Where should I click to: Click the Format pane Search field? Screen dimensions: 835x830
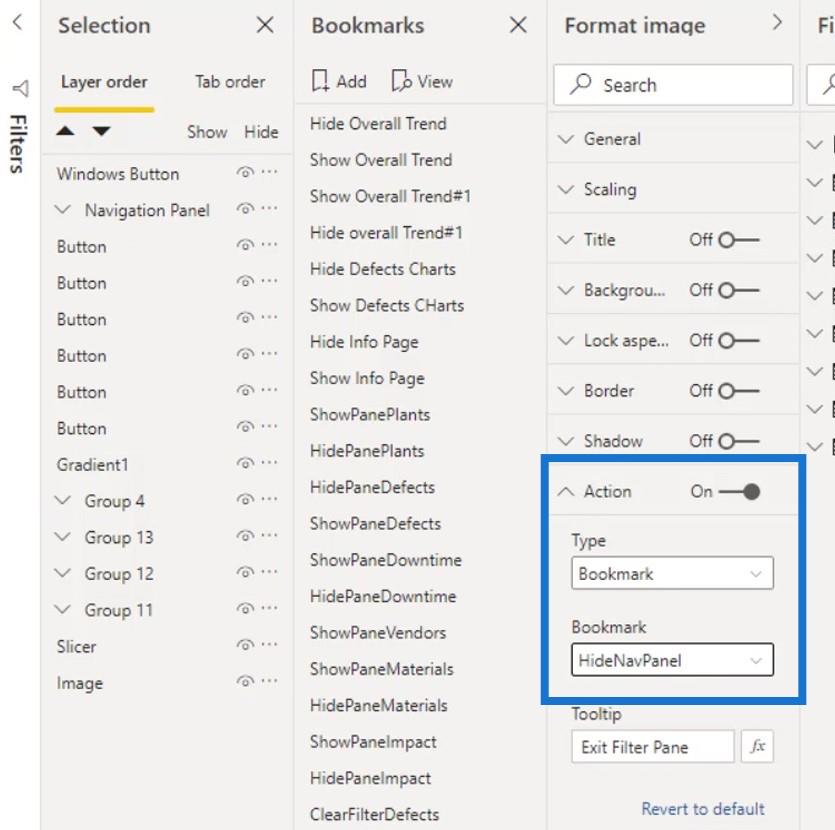click(x=673, y=85)
